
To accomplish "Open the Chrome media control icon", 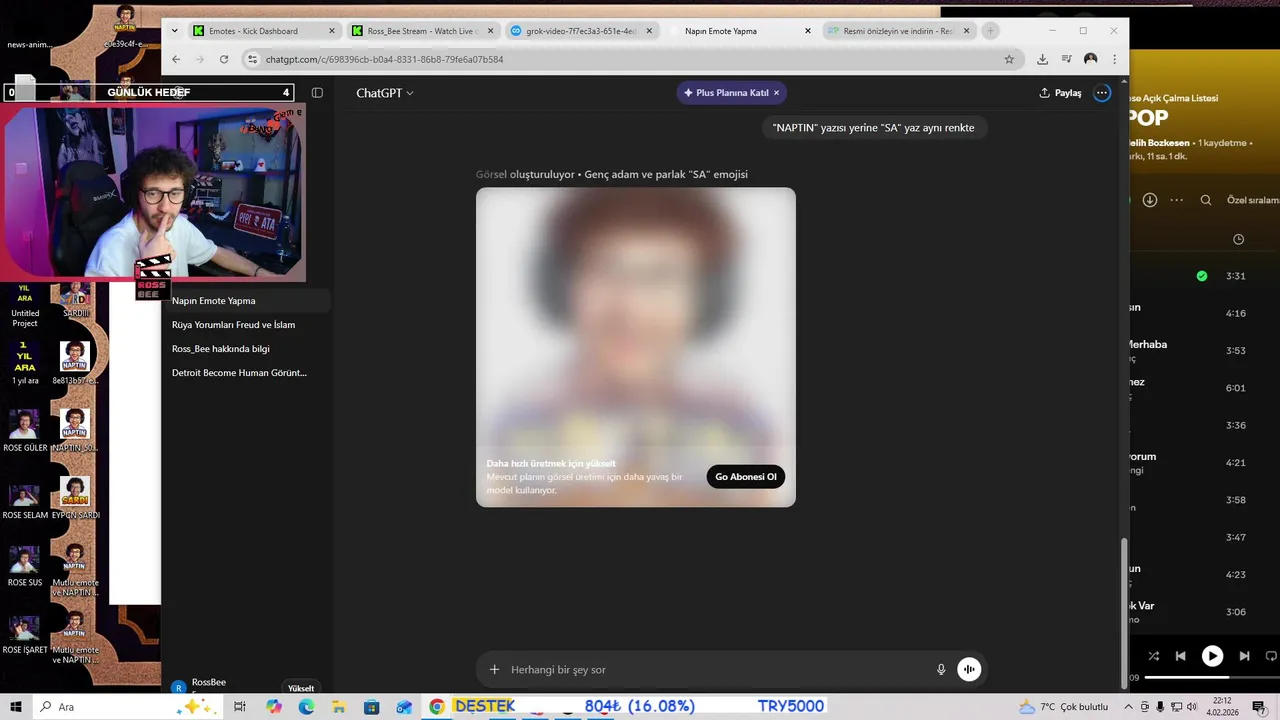I will 1067,59.
